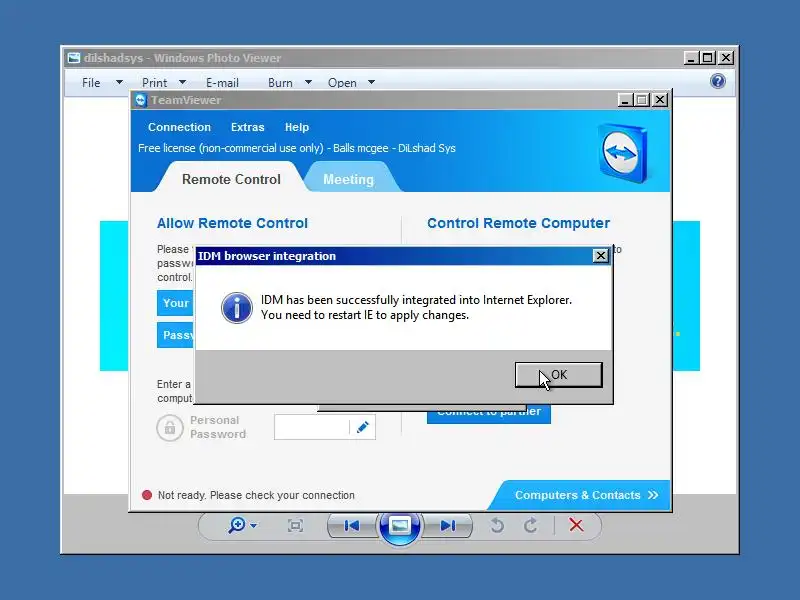Click the Personal Password lock icon

[x=170, y=428]
